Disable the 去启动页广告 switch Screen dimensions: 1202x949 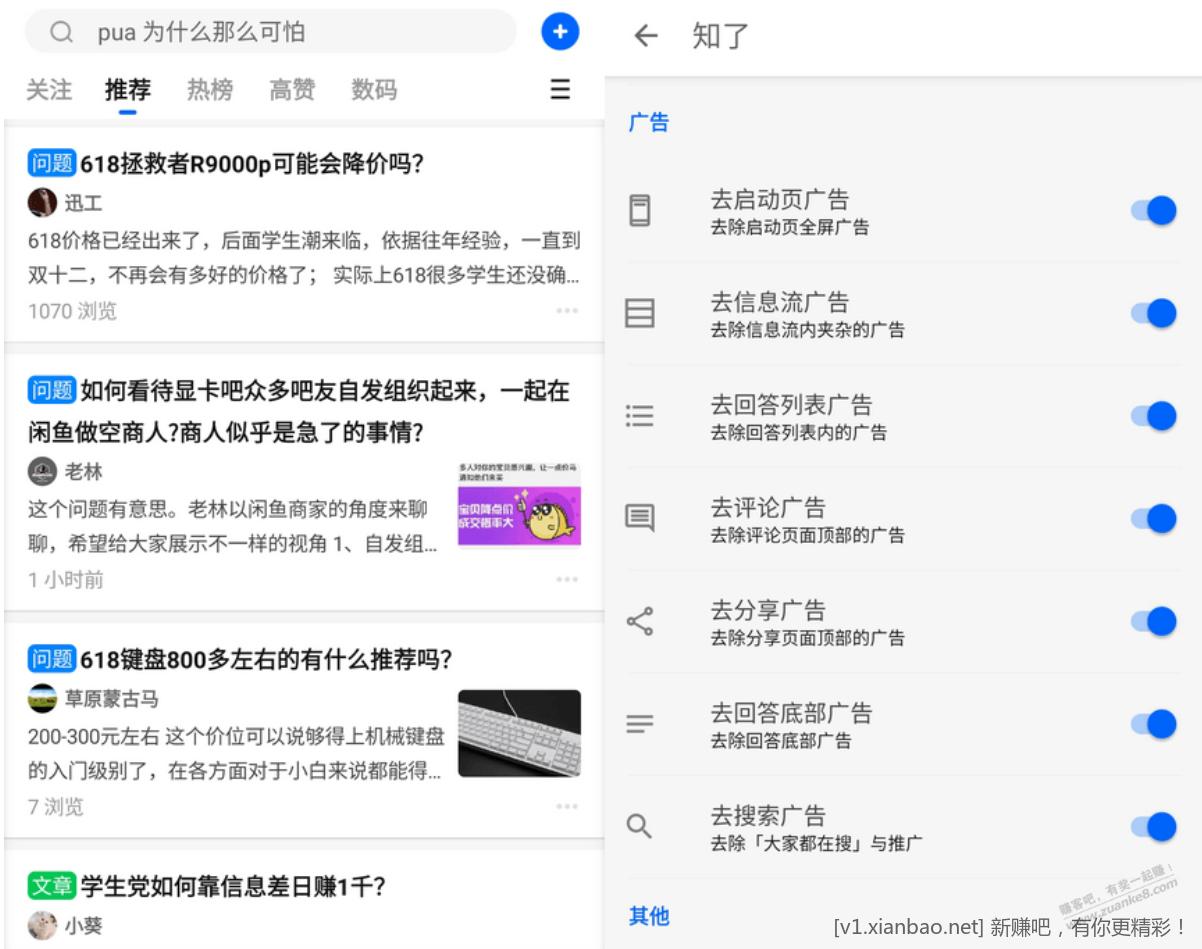[1153, 211]
